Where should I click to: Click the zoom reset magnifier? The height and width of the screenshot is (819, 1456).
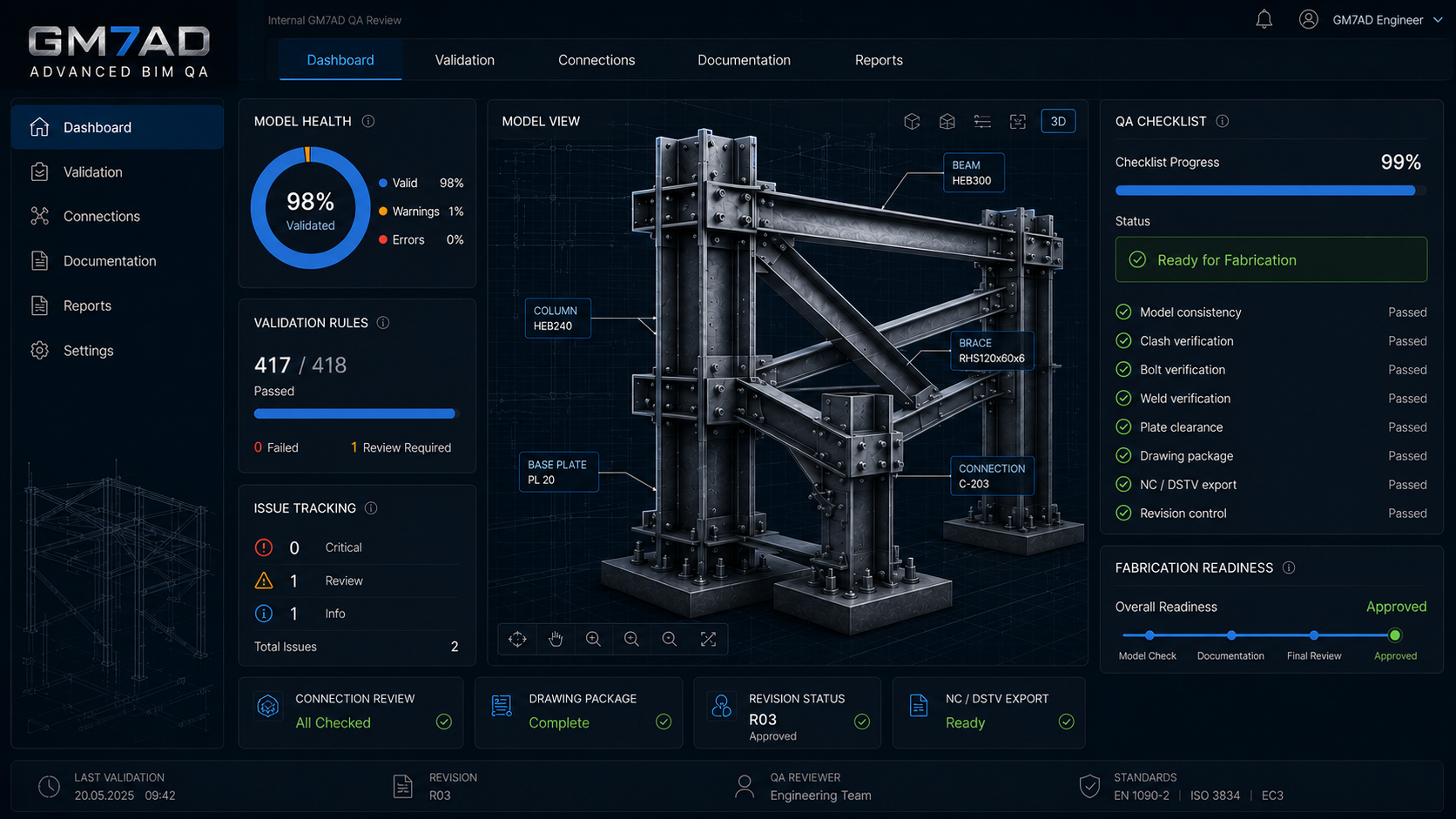(670, 639)
